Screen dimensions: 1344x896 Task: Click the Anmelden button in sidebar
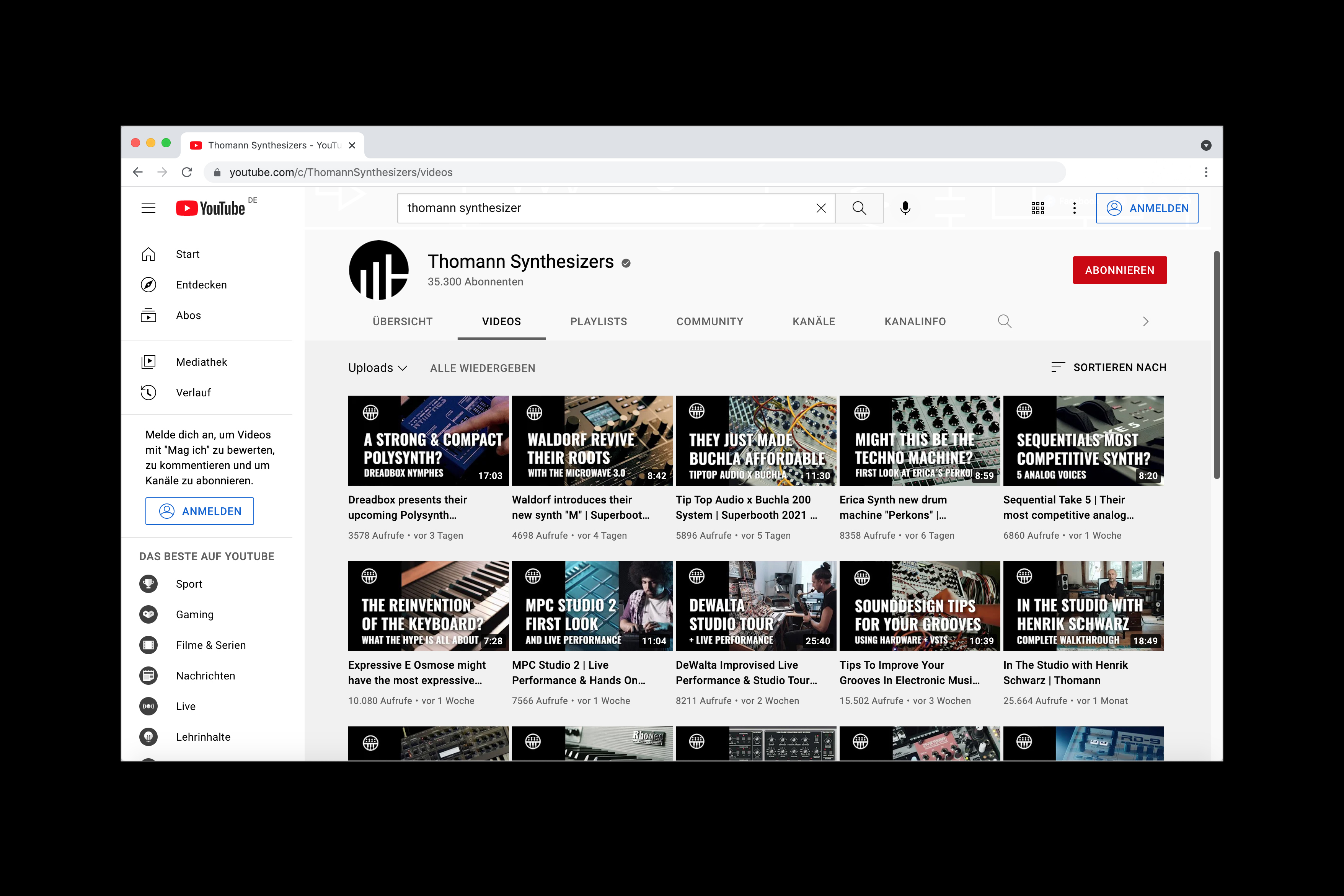[199, 511]
